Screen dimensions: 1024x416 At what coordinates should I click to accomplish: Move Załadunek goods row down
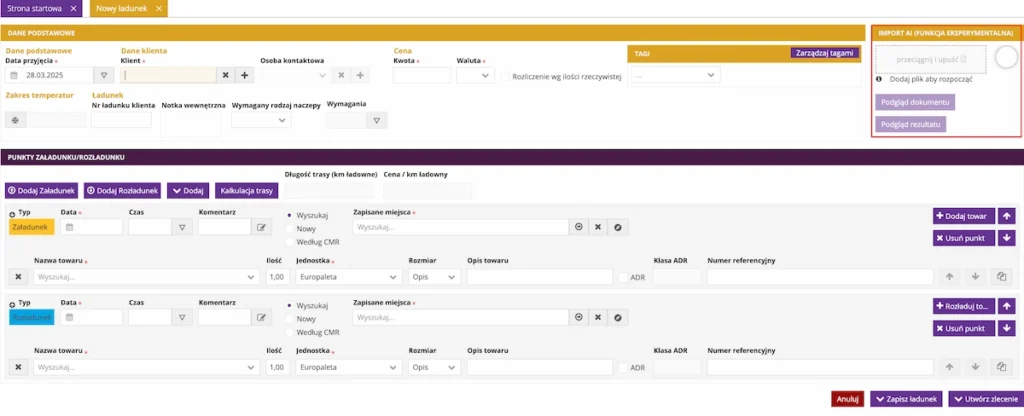point(975,277)
